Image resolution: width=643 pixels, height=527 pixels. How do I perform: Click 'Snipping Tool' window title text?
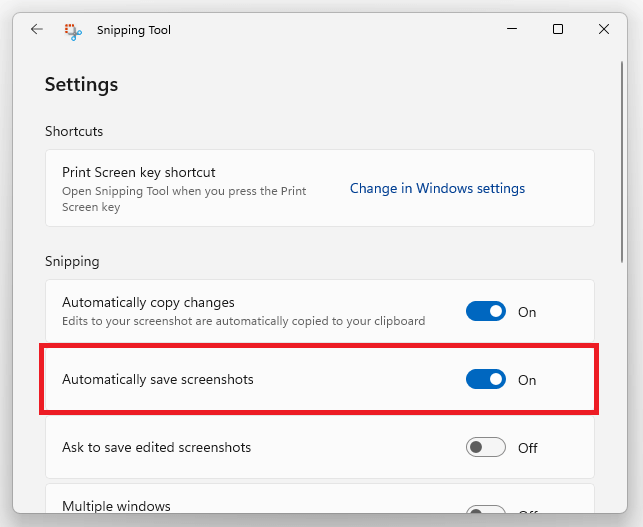134,30
